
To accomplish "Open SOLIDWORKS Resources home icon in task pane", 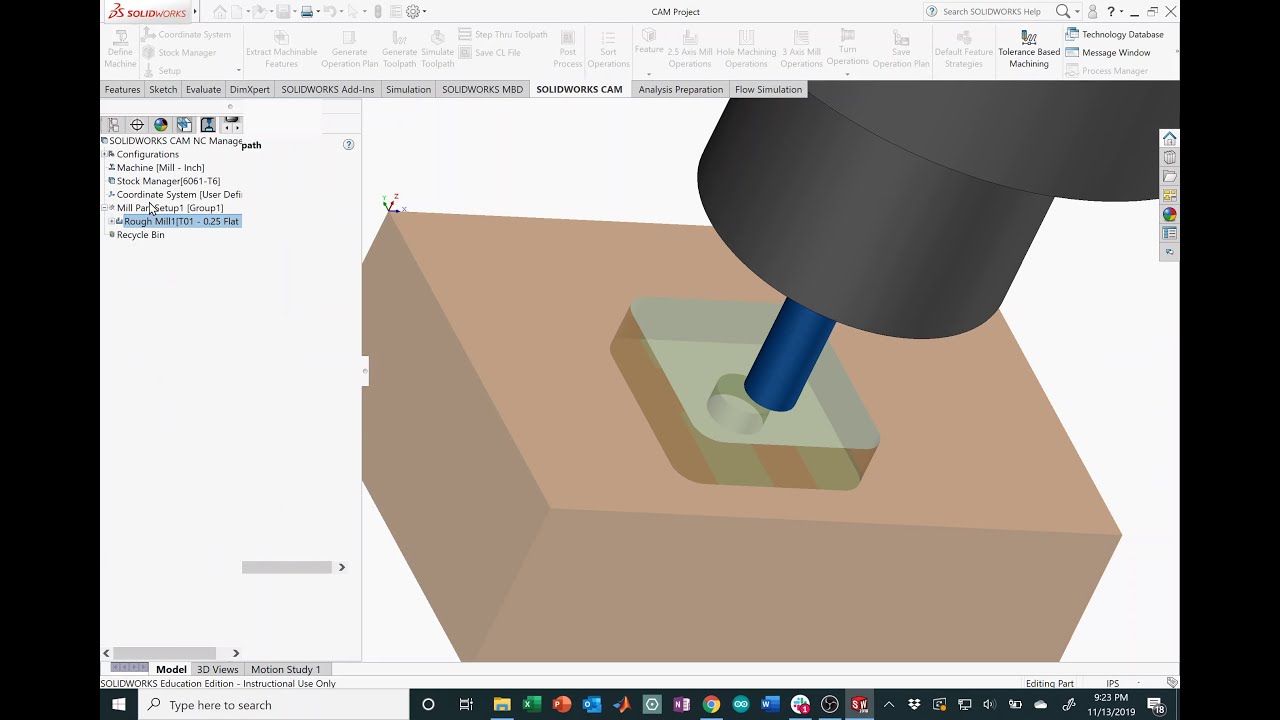I will pos(1169,138).
